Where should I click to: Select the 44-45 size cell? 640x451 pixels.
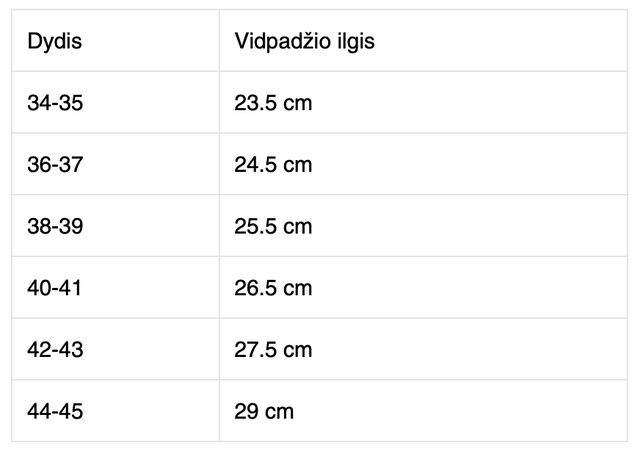point(56,411)
